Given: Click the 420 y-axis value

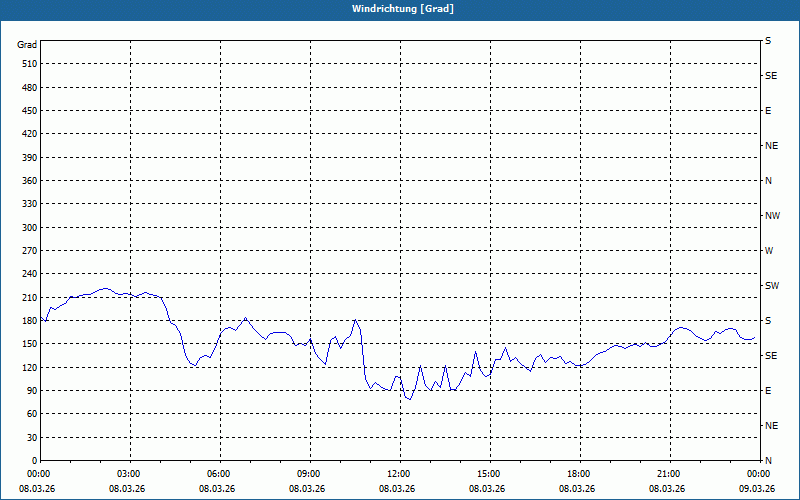Looking at the screenshot, I should (30, 134).
